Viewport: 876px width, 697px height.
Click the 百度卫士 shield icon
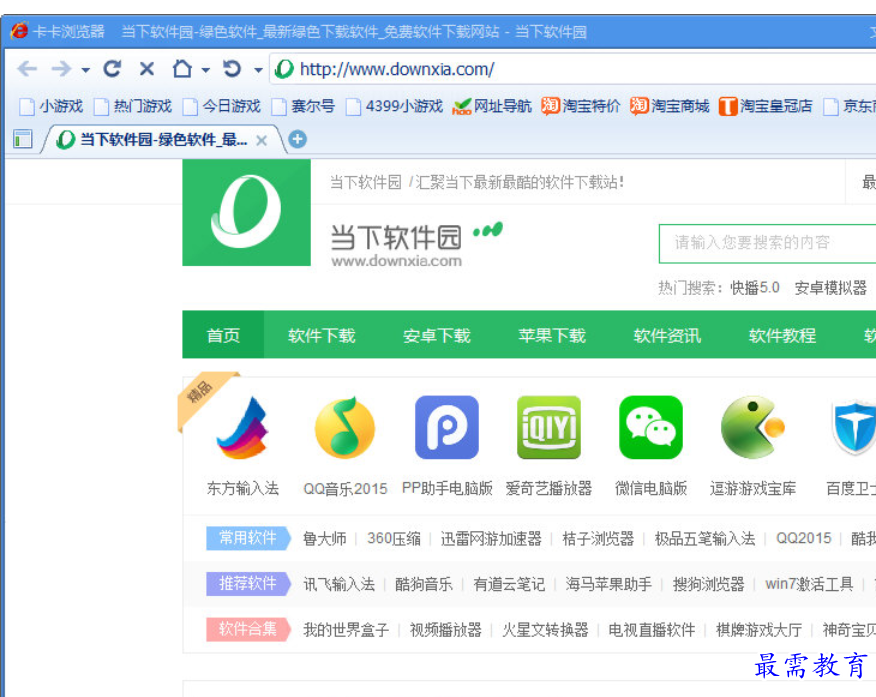click(854, 427)
